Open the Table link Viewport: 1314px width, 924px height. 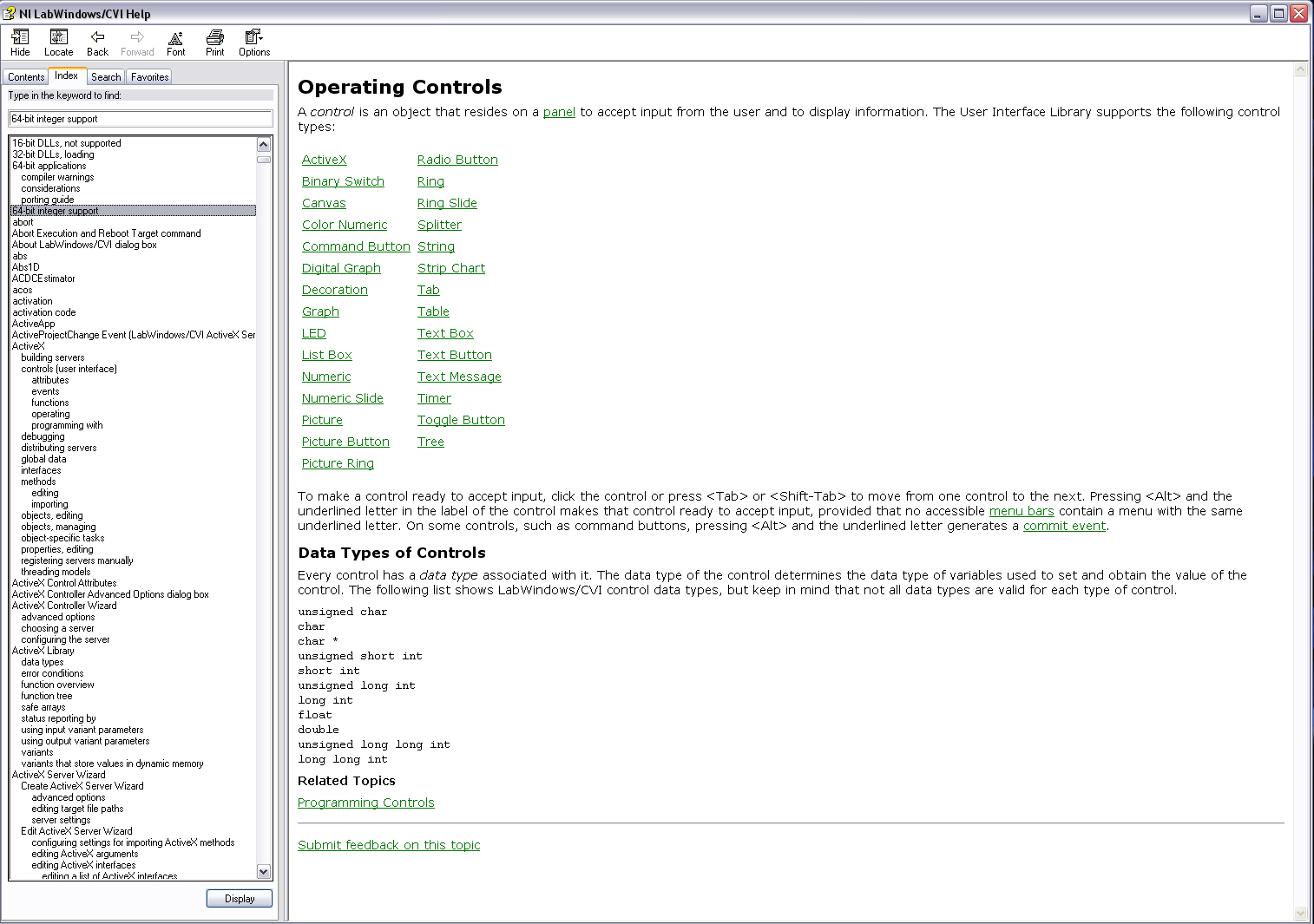click(433, 311)
